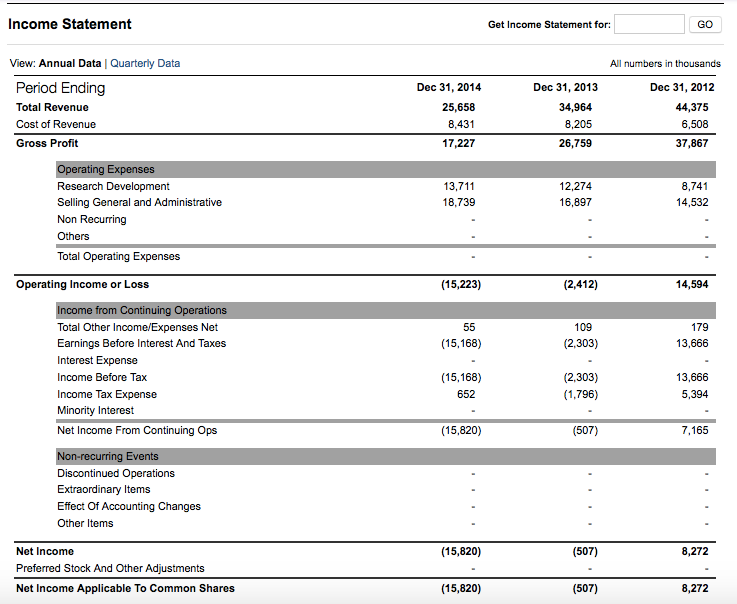Image resolution: width=737 pixels, height=604 pixels.
Task: Select the Annual Data view
Action: coord(70,63)
